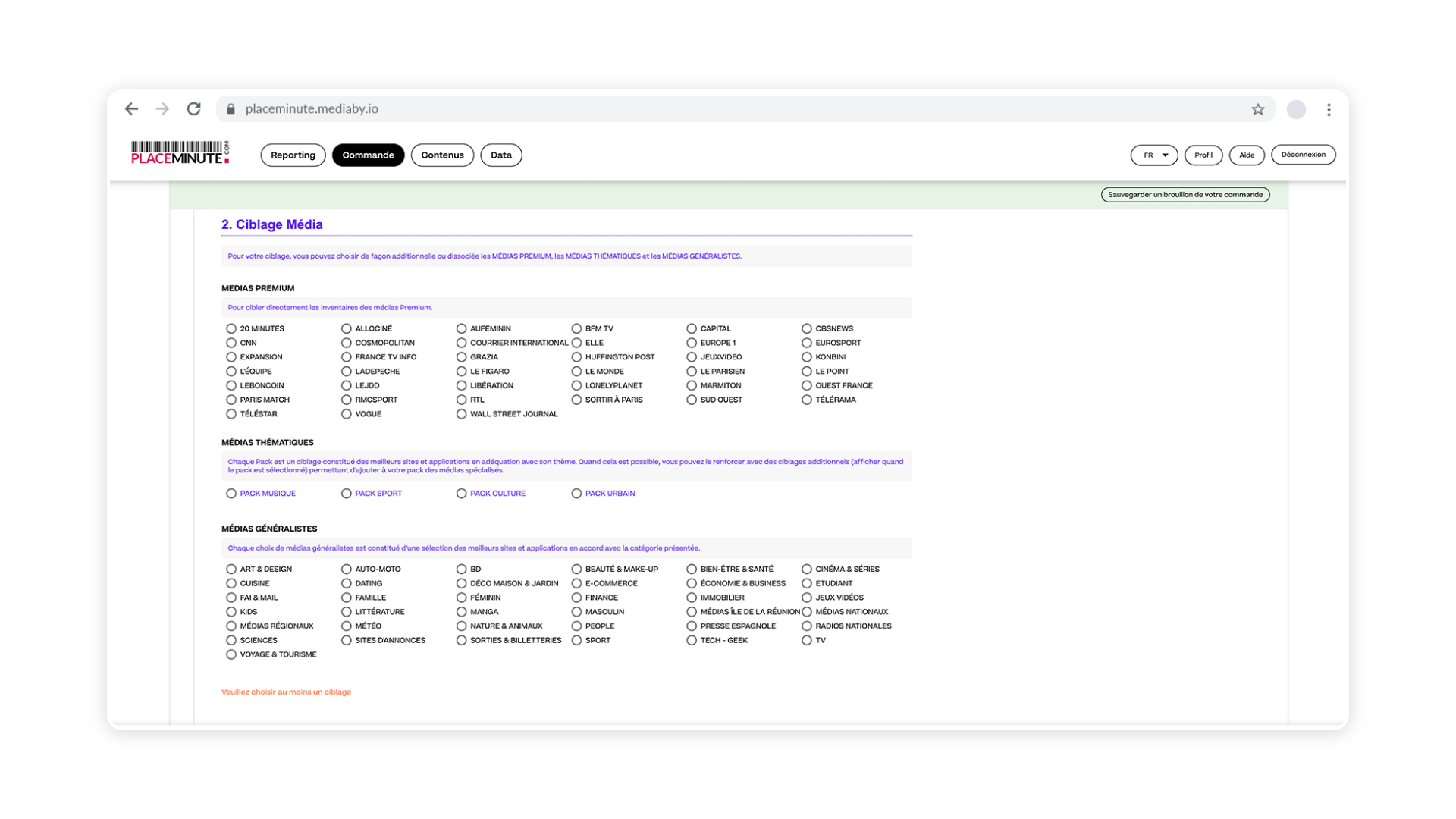Click the '2. Ciblage Média' heading
This screenshot has width=1456, height=819.
pos(272,224)
